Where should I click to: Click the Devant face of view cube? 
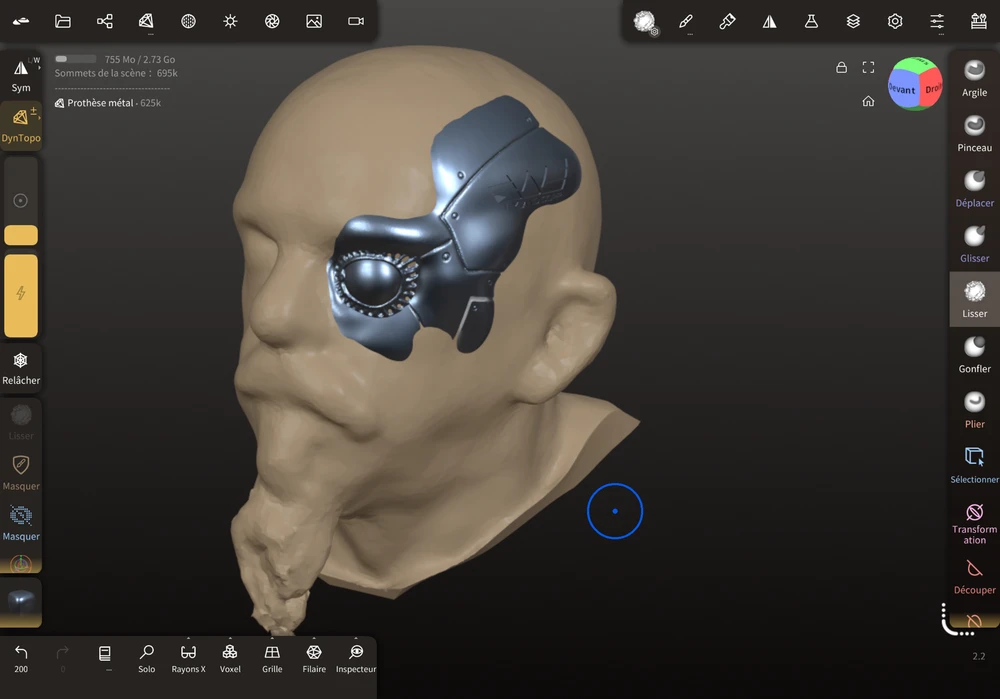pos(902,90)
